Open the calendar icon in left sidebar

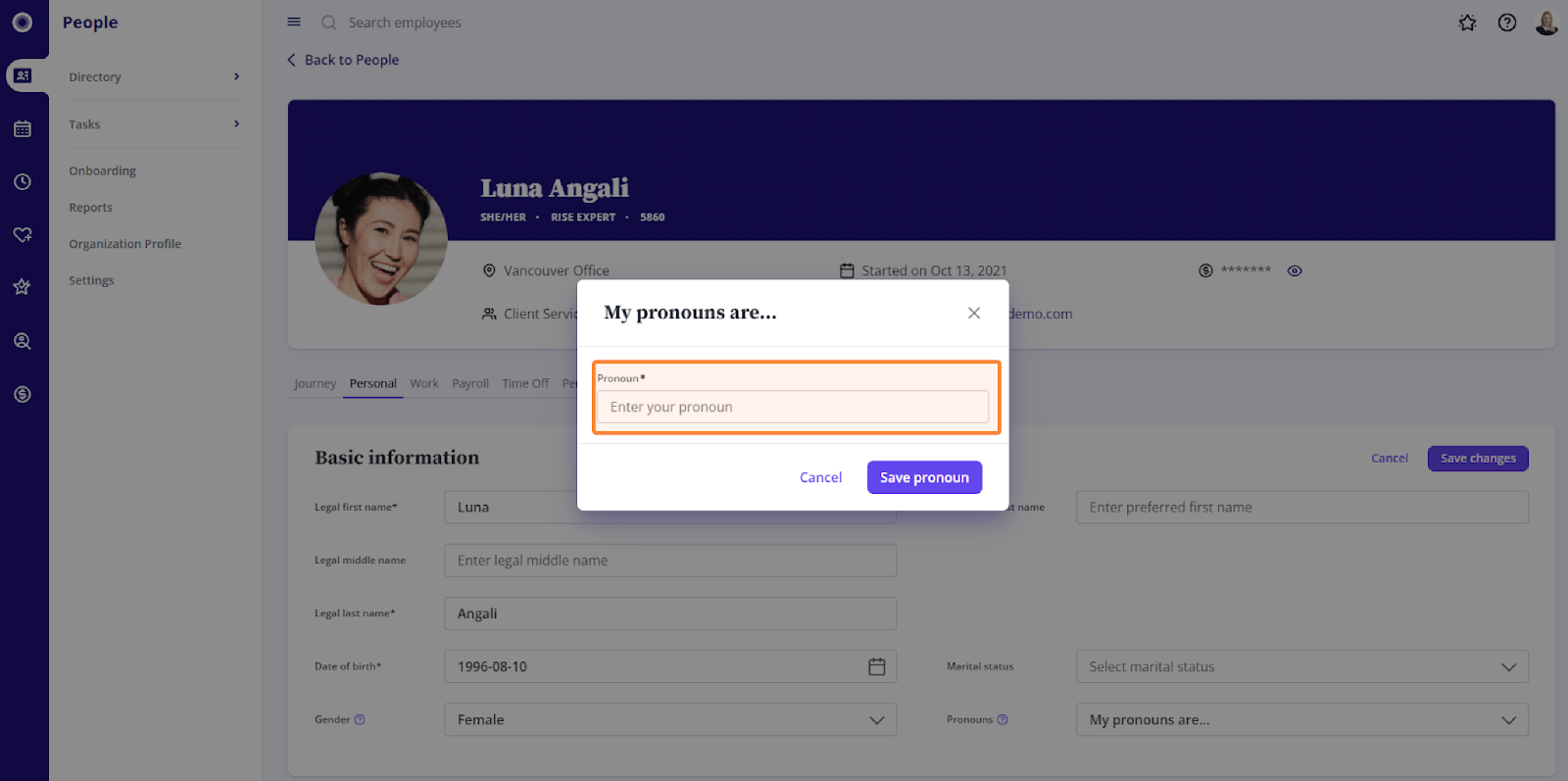[23, 128]
